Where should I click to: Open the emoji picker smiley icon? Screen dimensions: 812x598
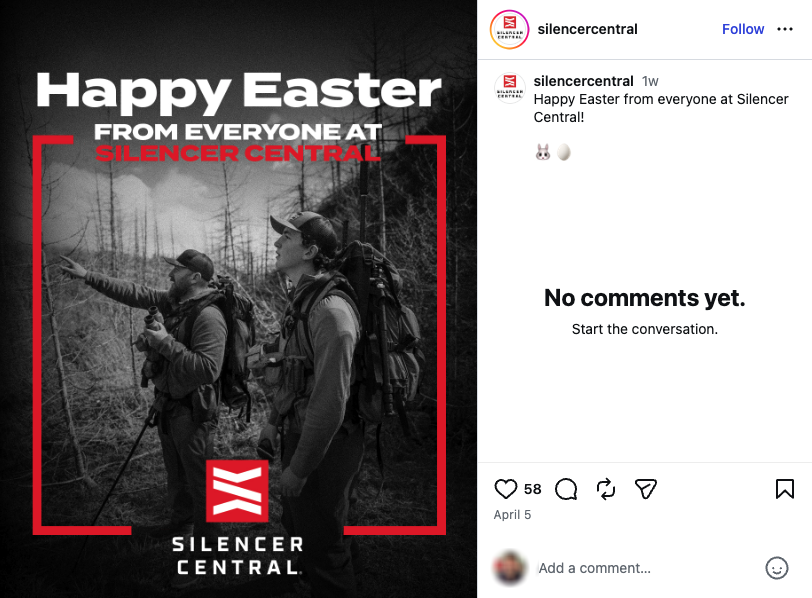[776, 568]
